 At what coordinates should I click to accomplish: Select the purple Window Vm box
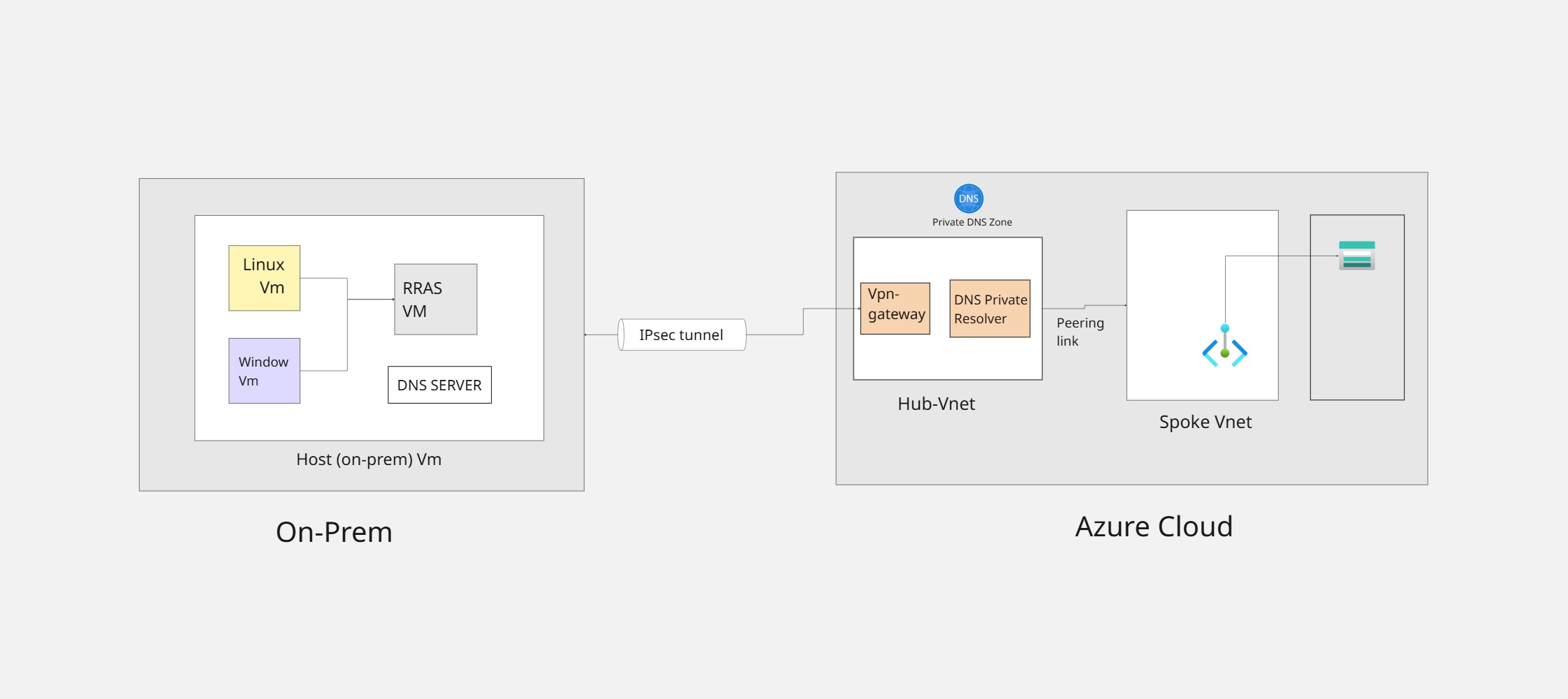[x=264, y=371]
